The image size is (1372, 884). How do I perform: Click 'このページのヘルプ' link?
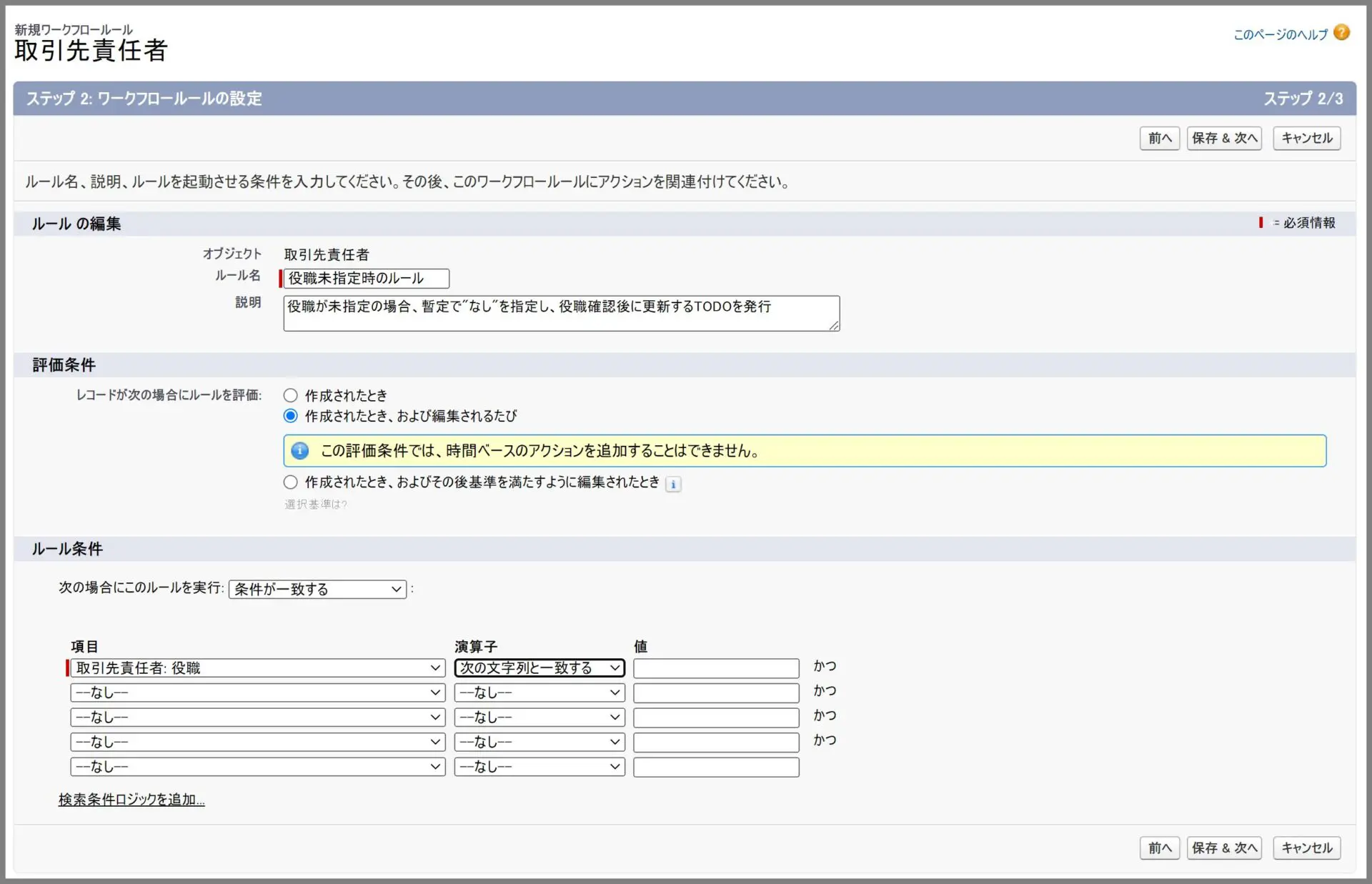(1280, 34)
